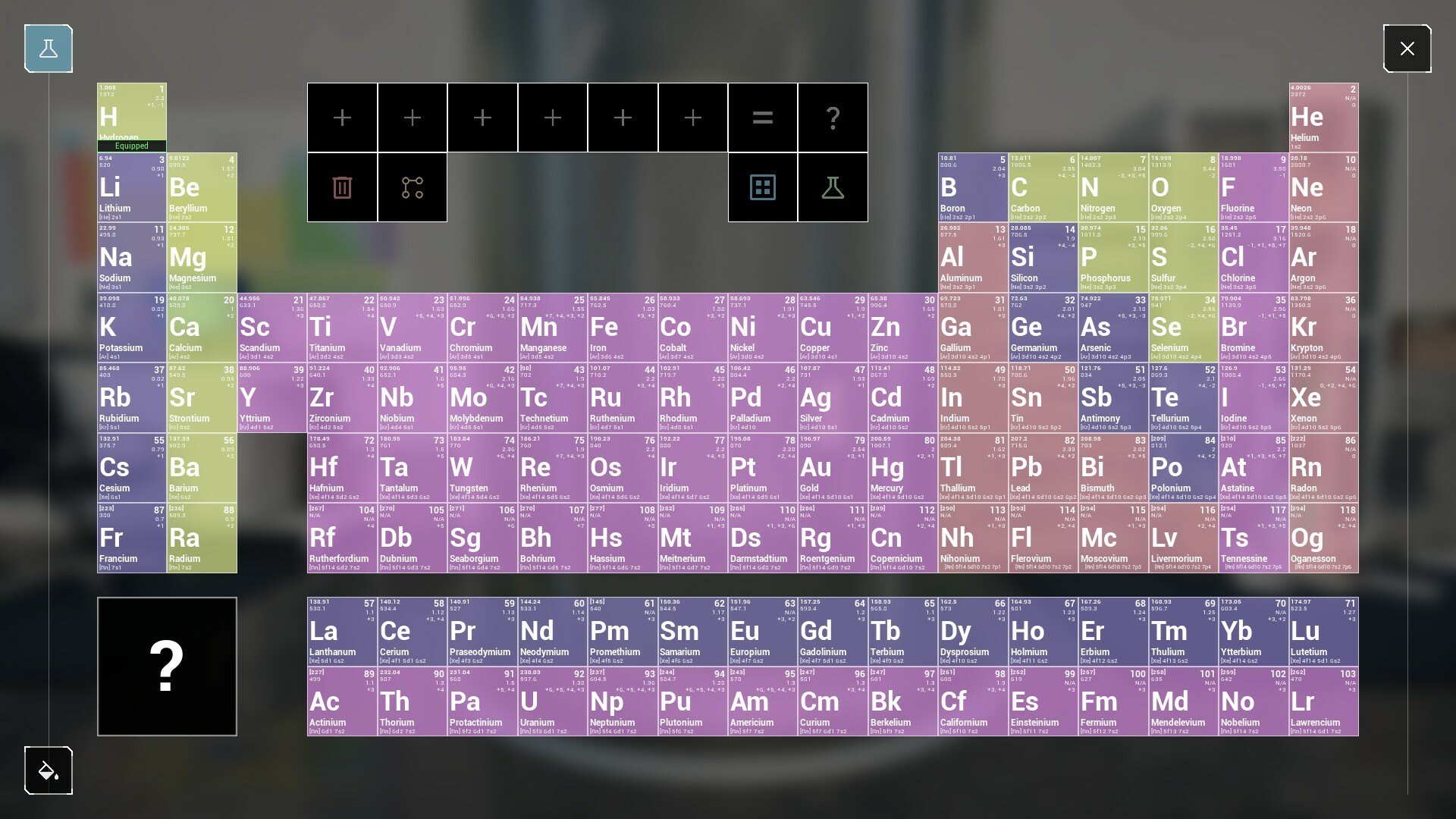Click the flask icon at top left
This screenshot has width=1456, height=819.
click(49, 49)
